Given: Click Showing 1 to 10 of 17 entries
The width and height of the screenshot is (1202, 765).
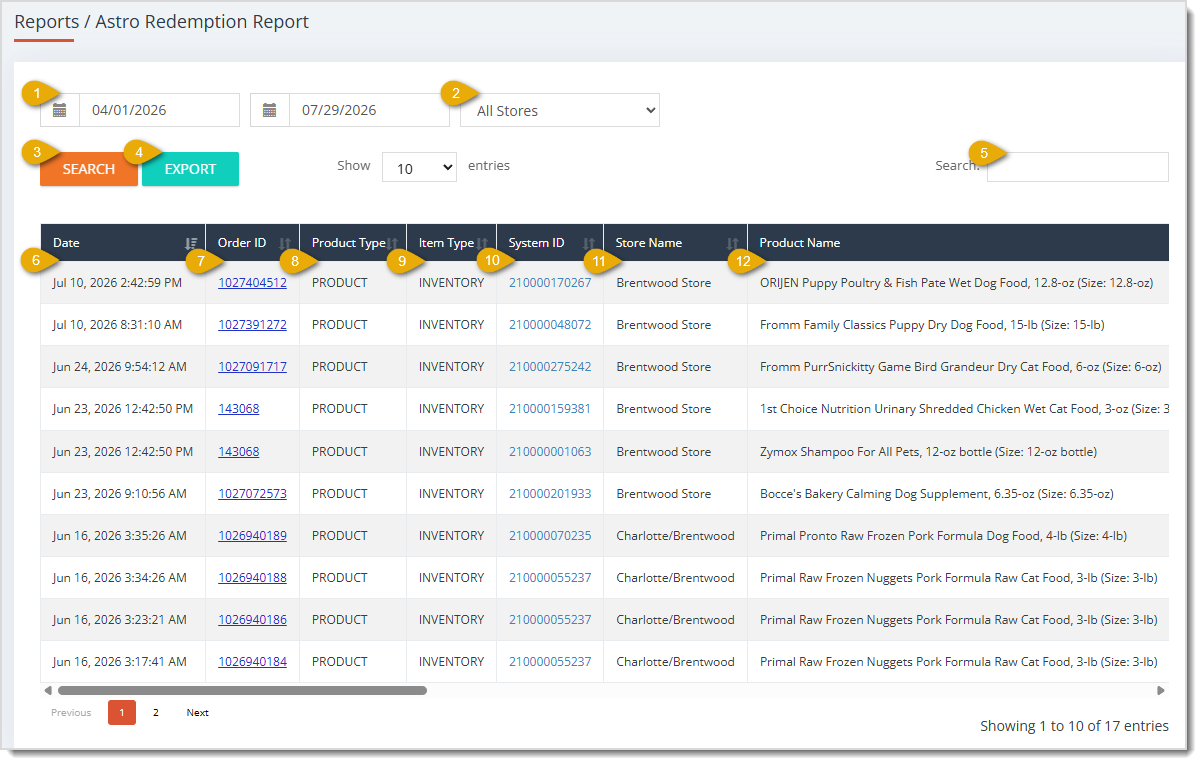Looking at the screenshot, I should [x=1074, y=726].
